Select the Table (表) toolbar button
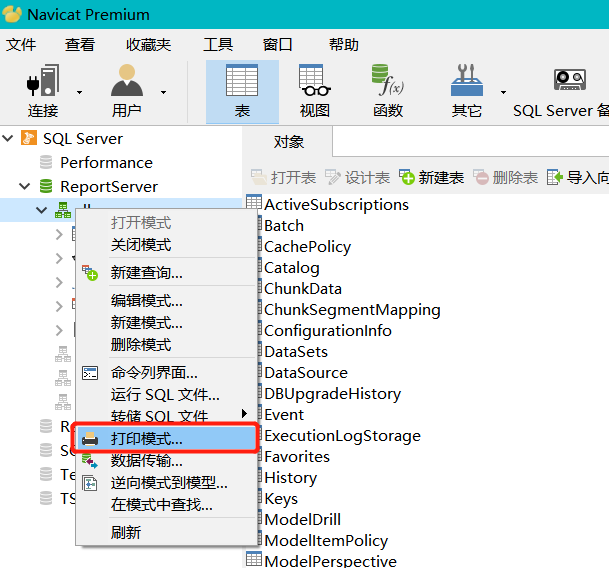The image size is (609, 568). click(242, 92)
